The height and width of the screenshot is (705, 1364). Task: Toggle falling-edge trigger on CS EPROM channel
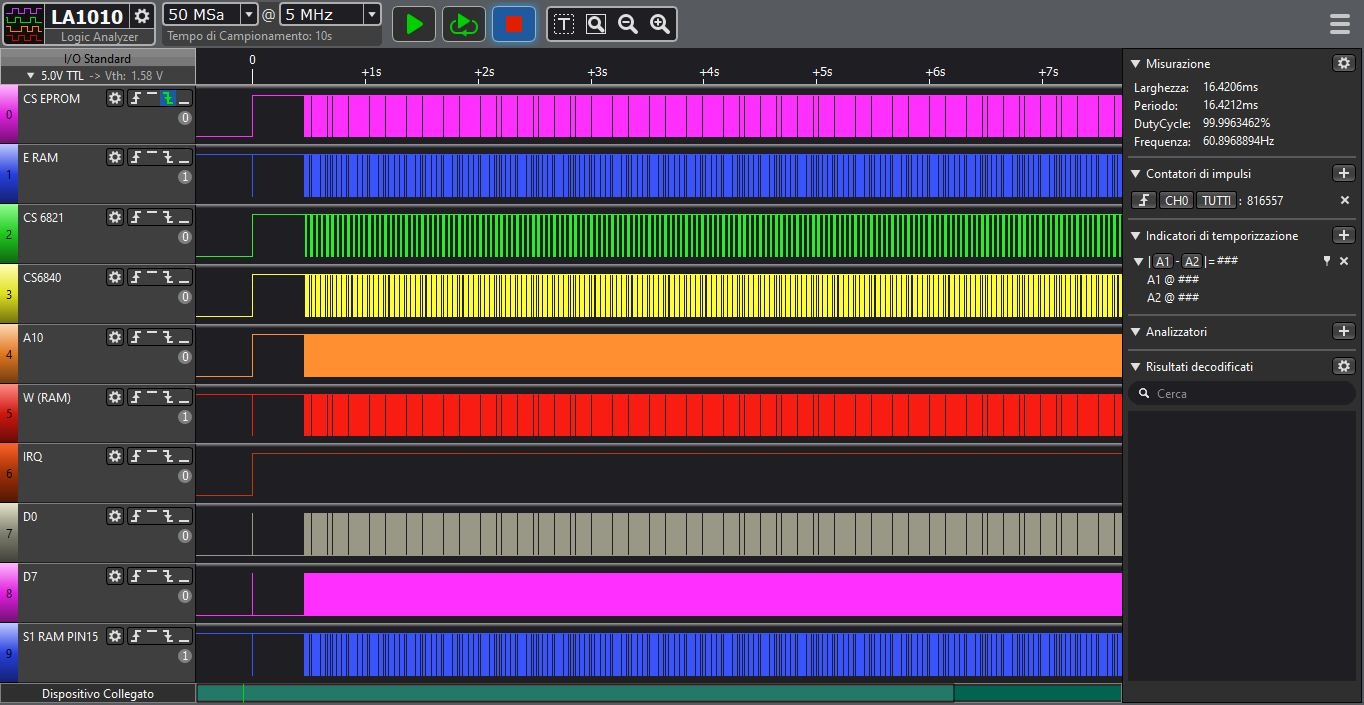point(168,98)
